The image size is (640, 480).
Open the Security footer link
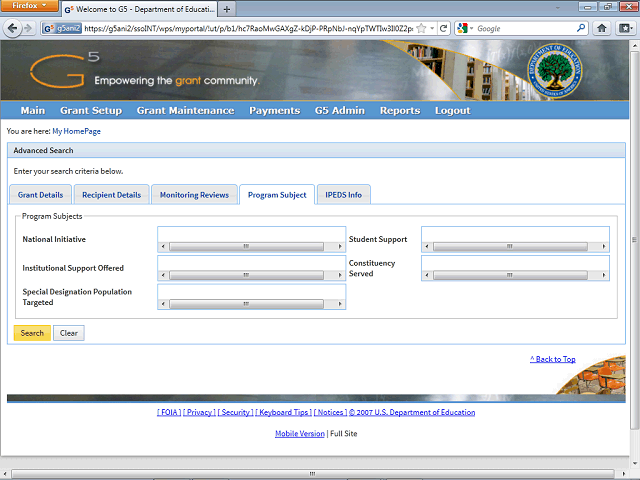(x=236, y=412)
